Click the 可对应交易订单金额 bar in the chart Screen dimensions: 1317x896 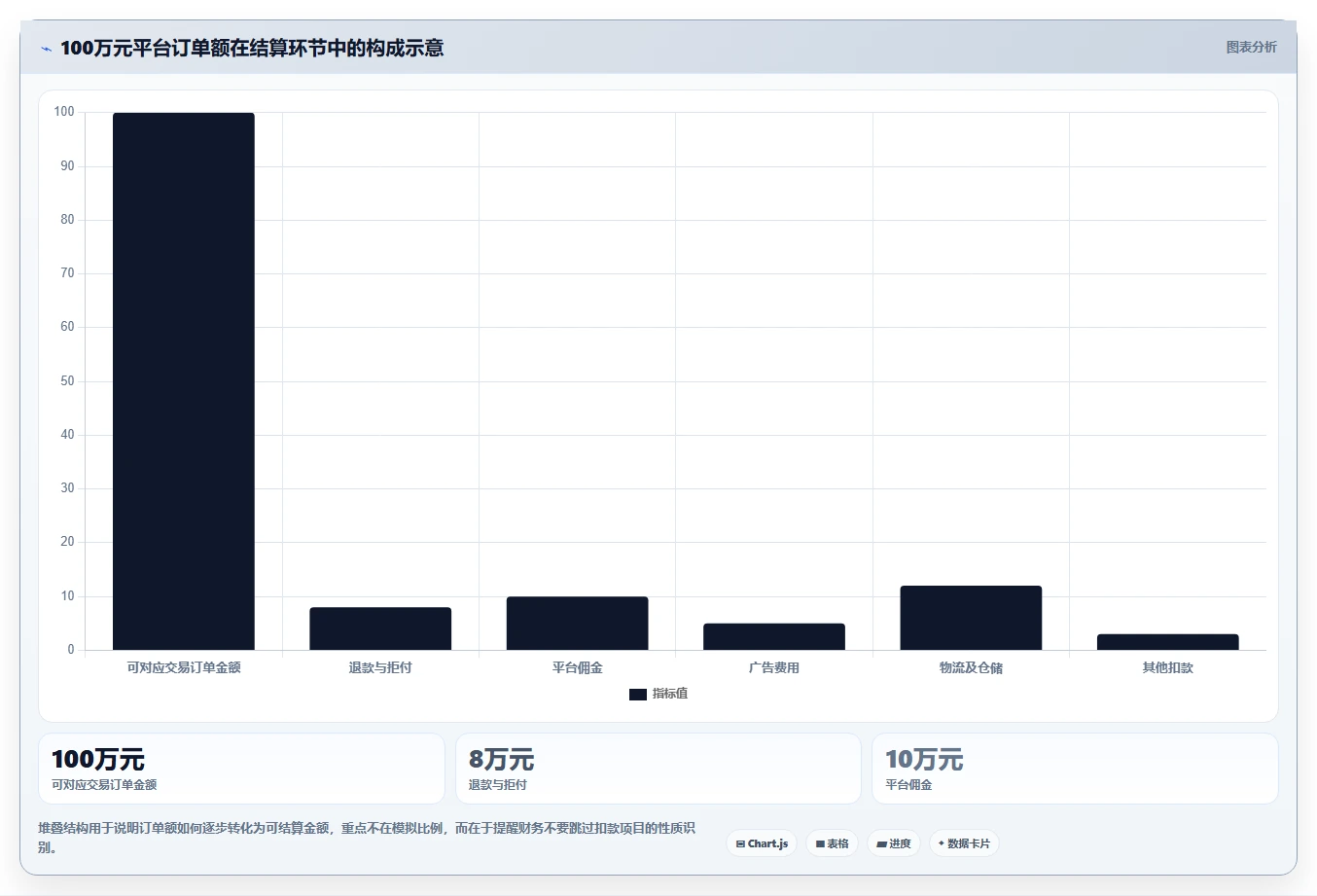coord(184,381)
